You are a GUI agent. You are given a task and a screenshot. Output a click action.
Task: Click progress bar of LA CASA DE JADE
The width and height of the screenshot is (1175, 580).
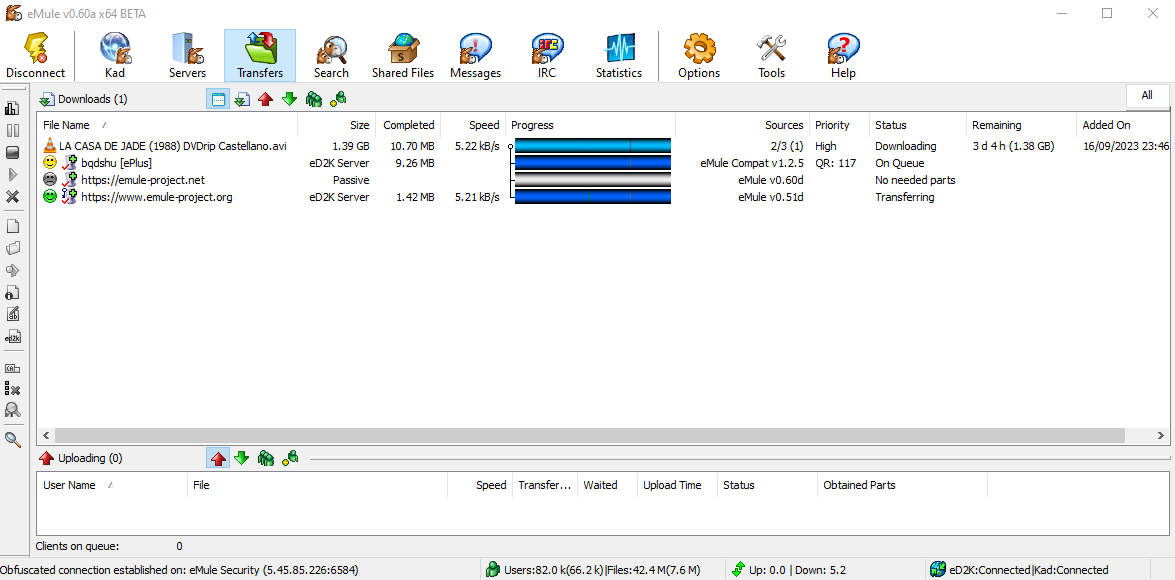pyautogui.click(x=593, y=146)
